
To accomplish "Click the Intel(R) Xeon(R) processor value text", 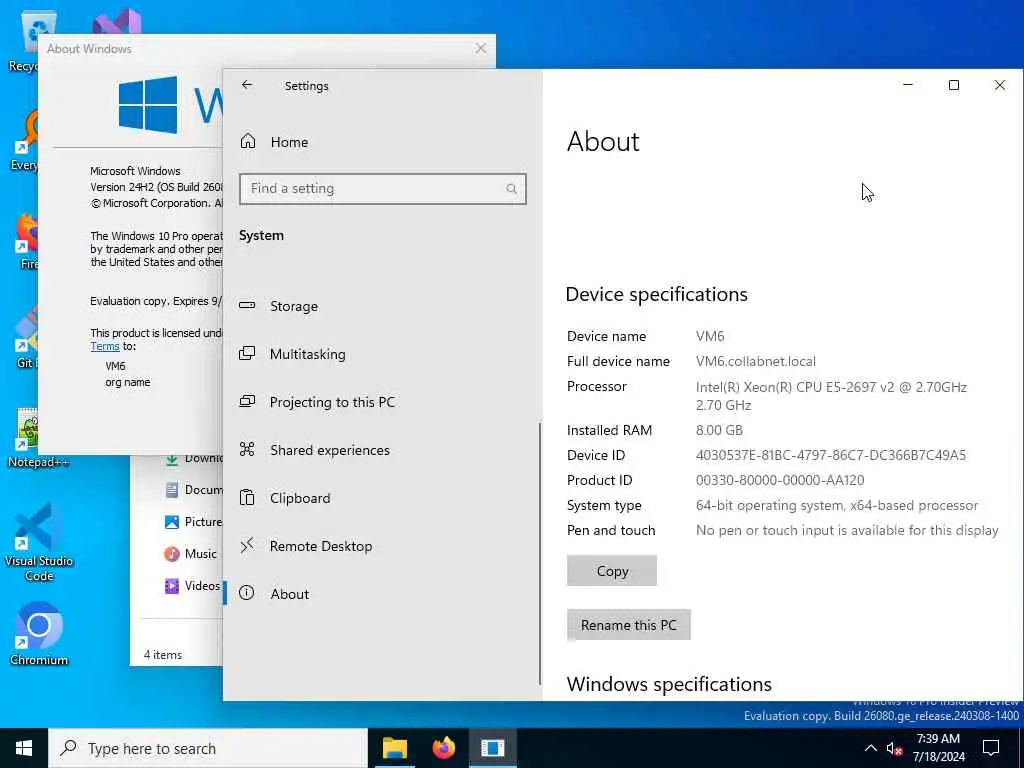I will click(x=831, y=396).
